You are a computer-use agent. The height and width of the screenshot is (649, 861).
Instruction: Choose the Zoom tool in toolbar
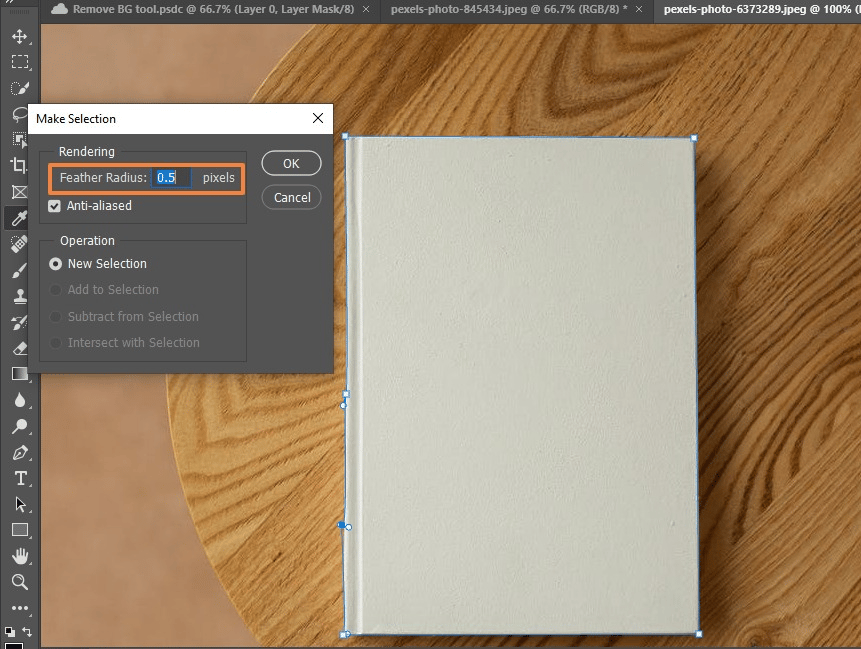[19, 582]
